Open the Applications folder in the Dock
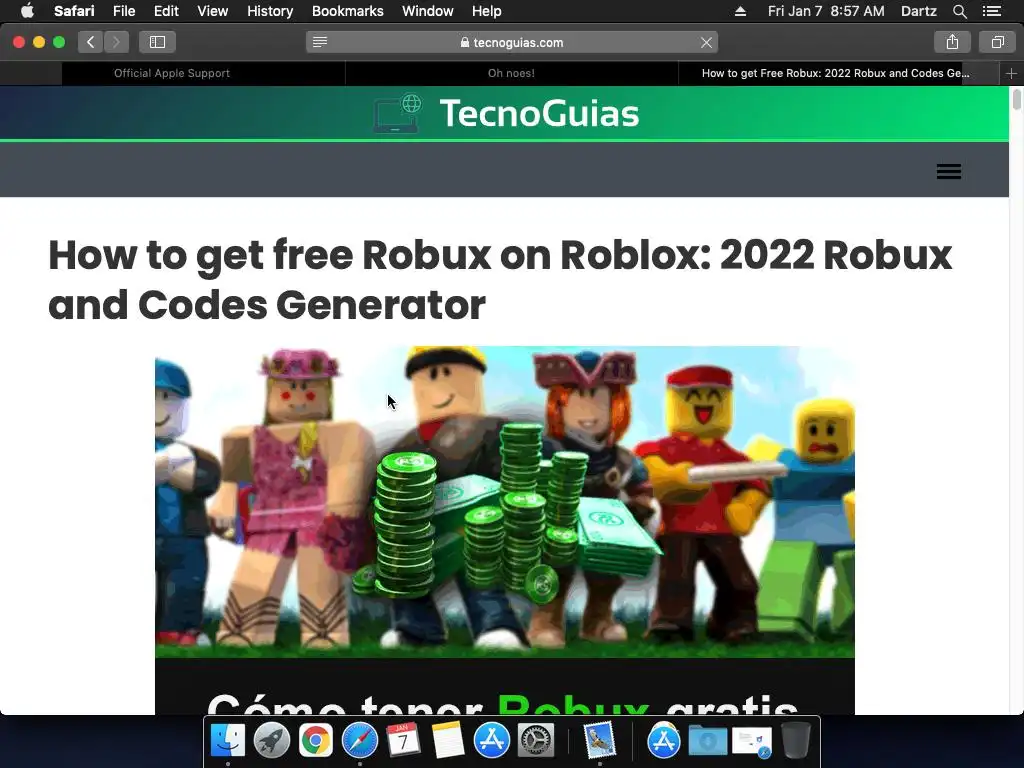Viewport: 1024px width, 768px height. click(x=664, y=741)
